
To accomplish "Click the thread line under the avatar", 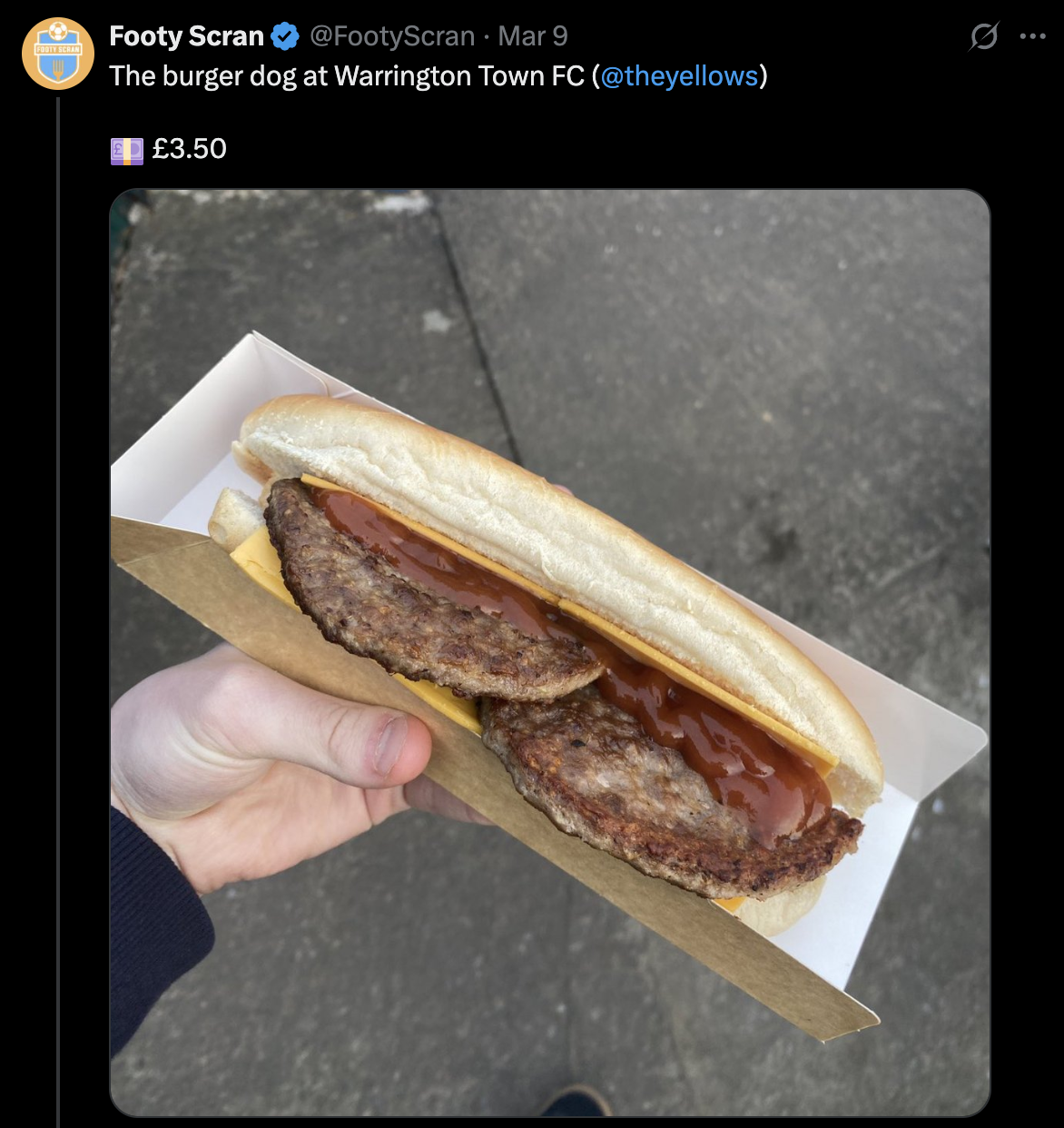I will tap(58, 610).
